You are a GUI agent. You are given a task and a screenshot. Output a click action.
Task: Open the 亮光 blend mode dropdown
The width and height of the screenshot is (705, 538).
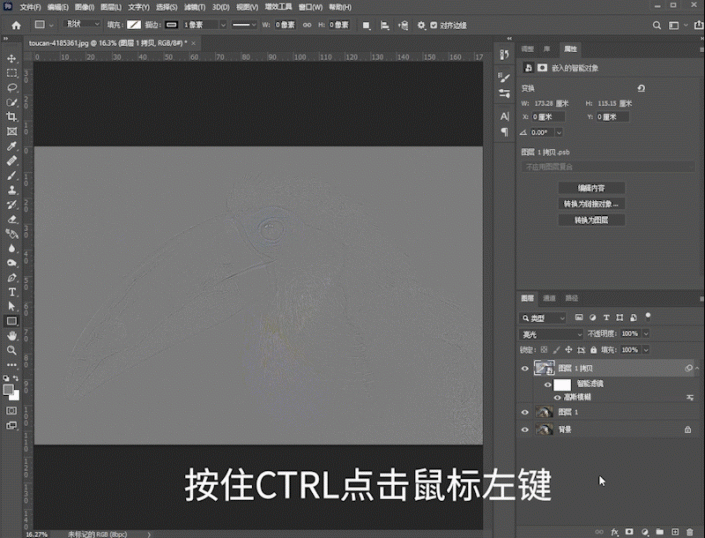[x=551, y=334]
